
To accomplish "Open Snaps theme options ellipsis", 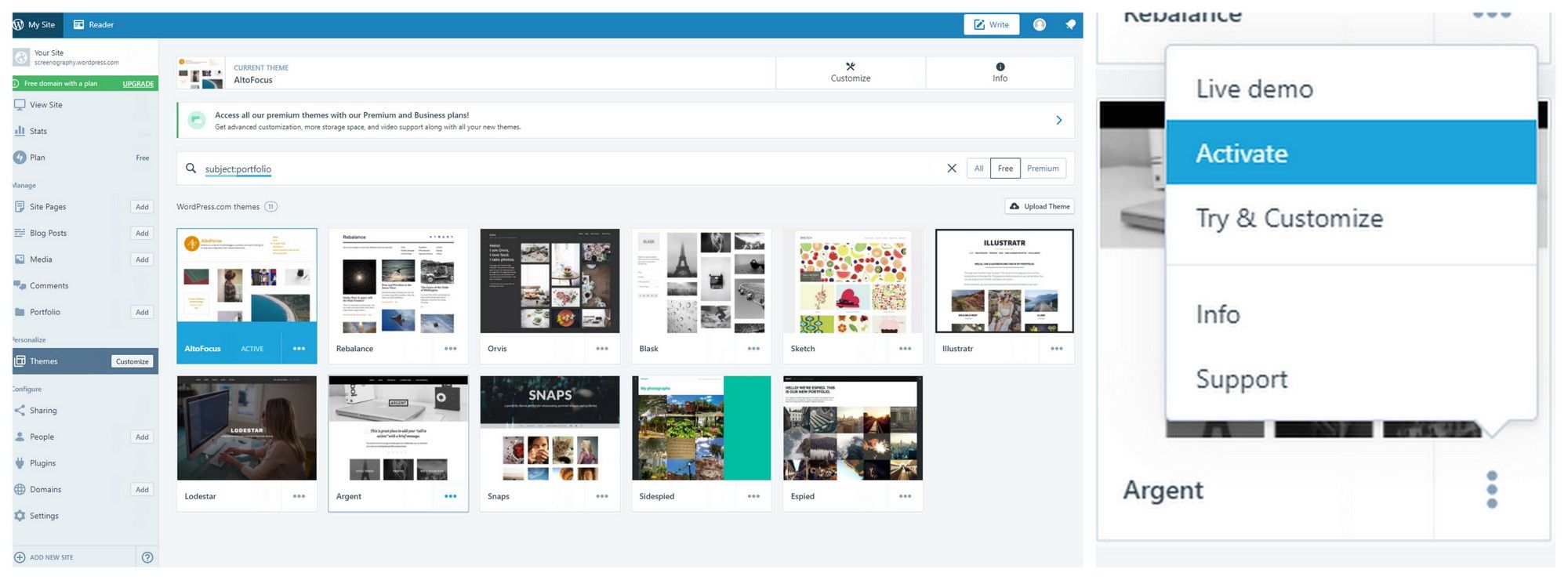I will click(602, 496).
